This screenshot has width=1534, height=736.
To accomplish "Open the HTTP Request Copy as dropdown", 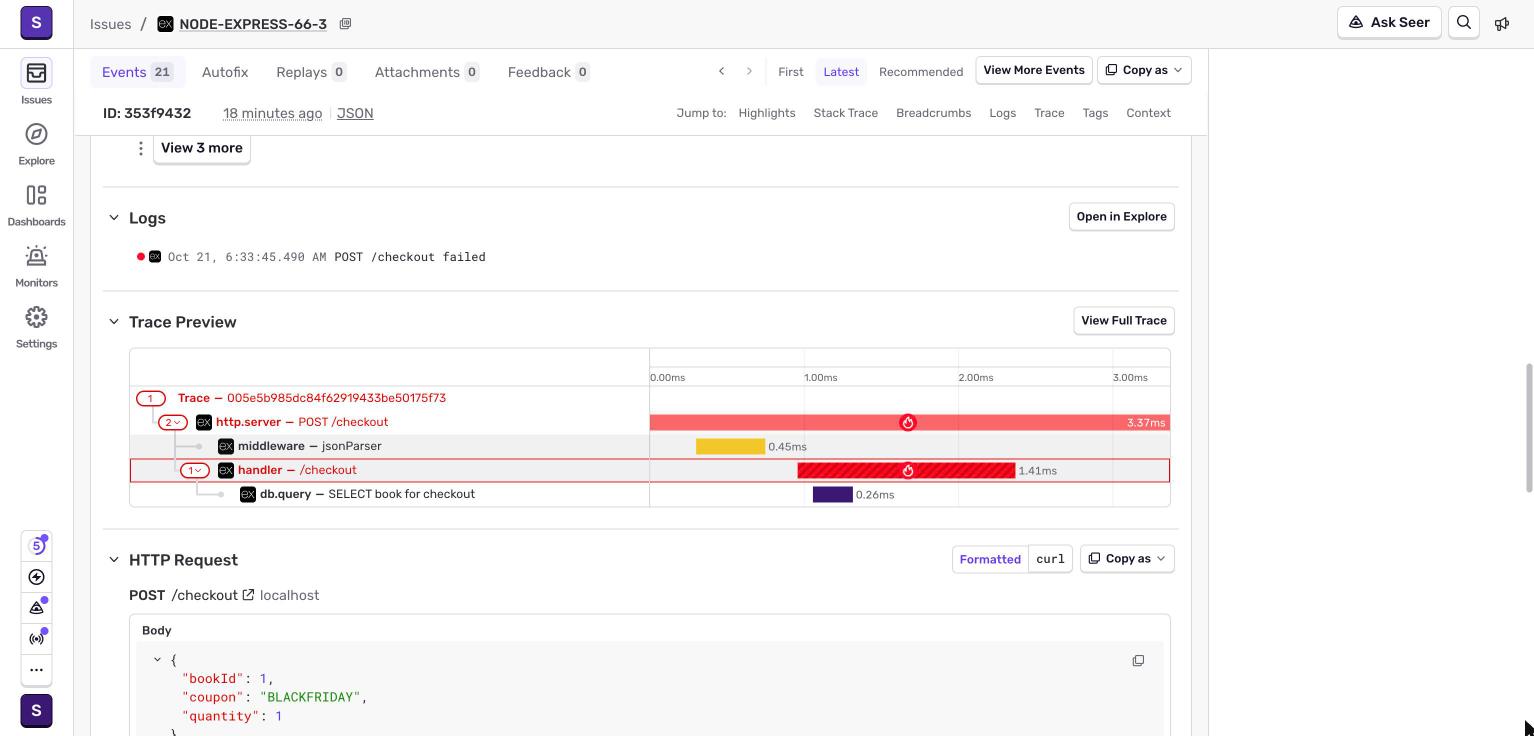I will pyautogui.click(x=1127, y=559).
